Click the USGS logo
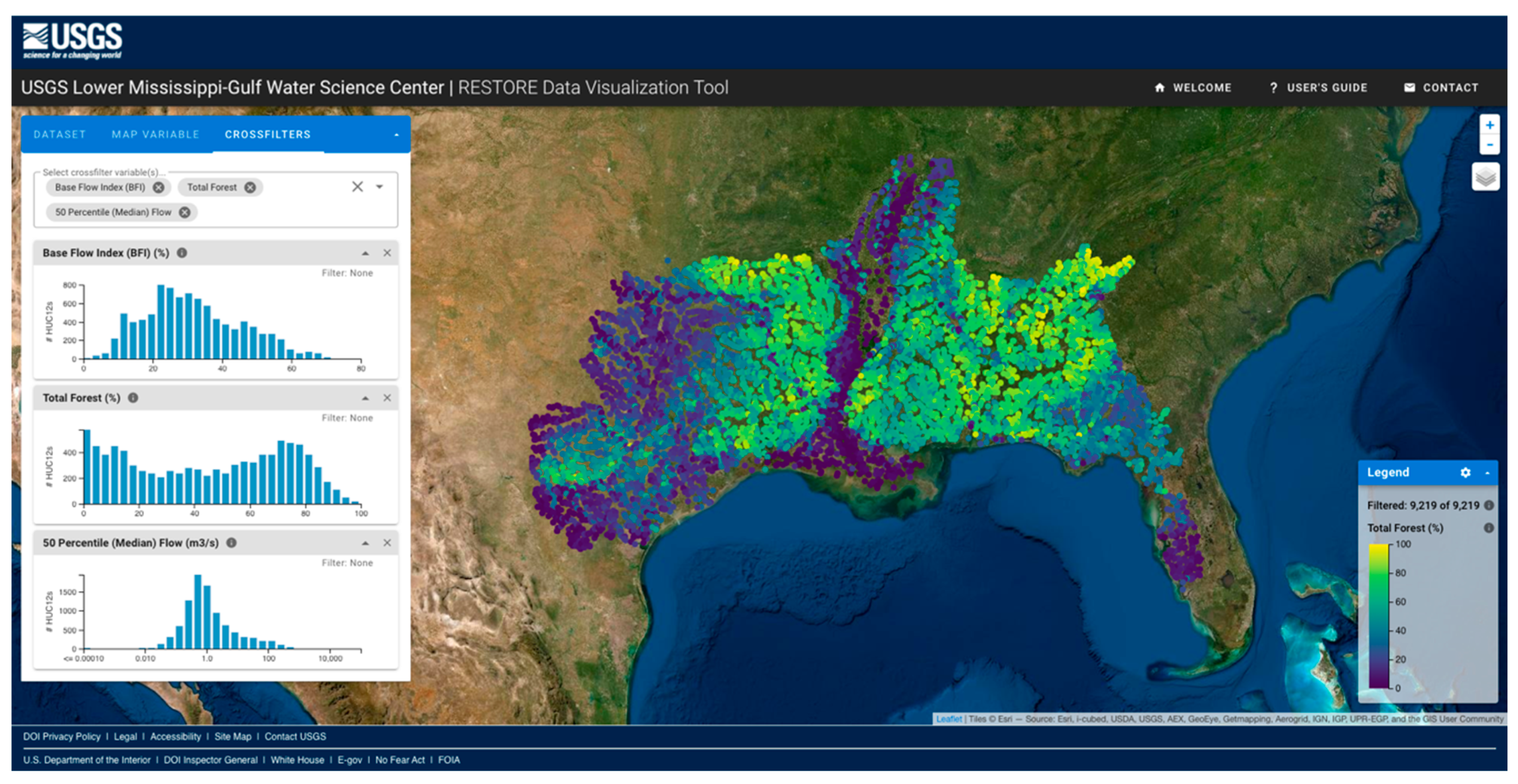Screen dimensions: 1518x784 tap(73, 41)
